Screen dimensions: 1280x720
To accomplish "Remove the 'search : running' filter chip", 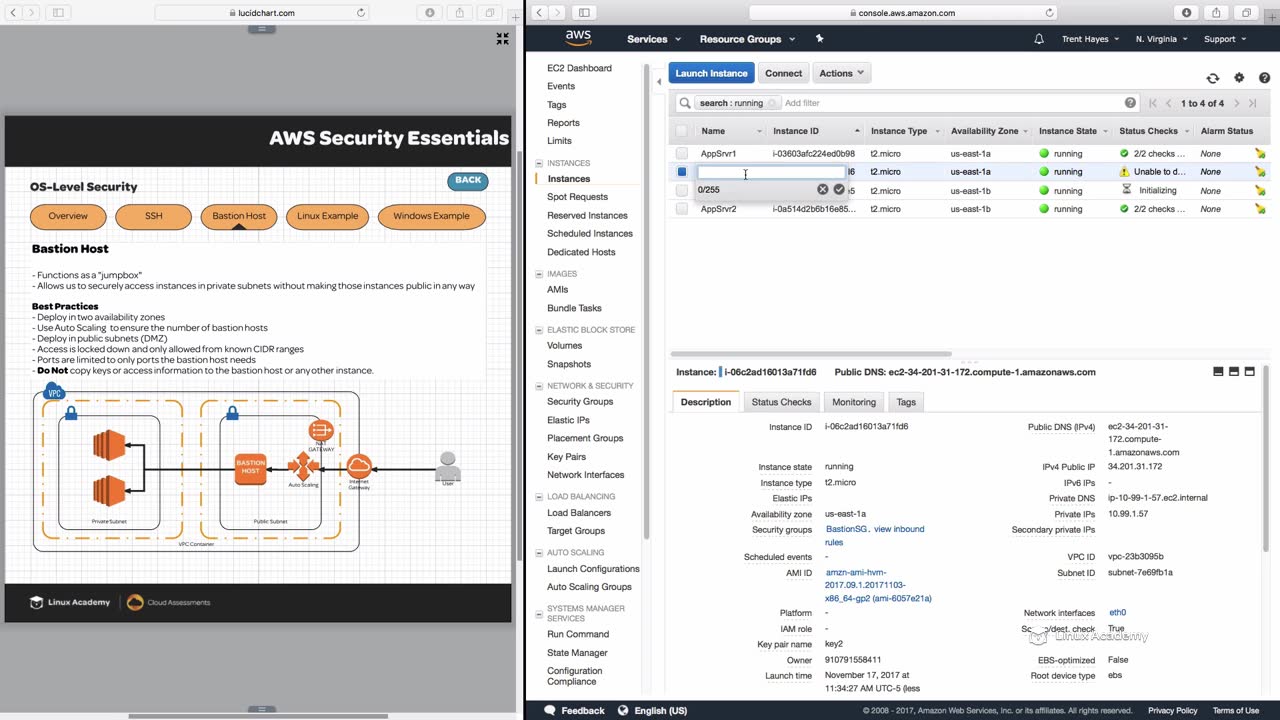I will coord(772,103).
